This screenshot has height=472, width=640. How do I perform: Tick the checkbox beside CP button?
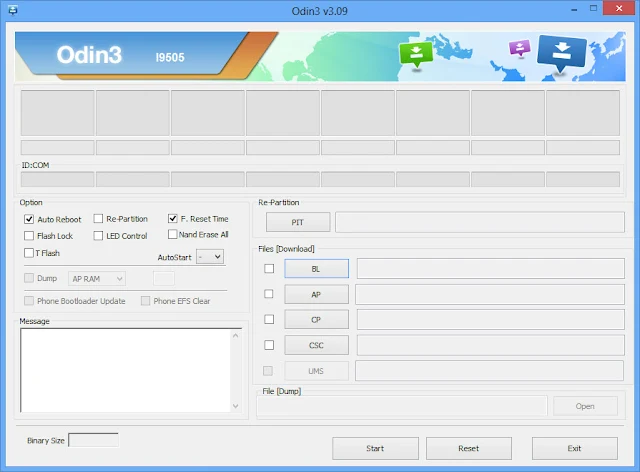coord(269,319)
